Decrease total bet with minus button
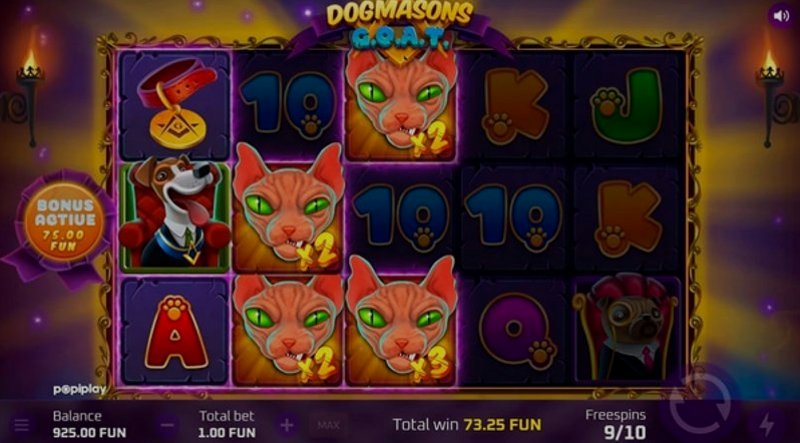 (168, 425)
